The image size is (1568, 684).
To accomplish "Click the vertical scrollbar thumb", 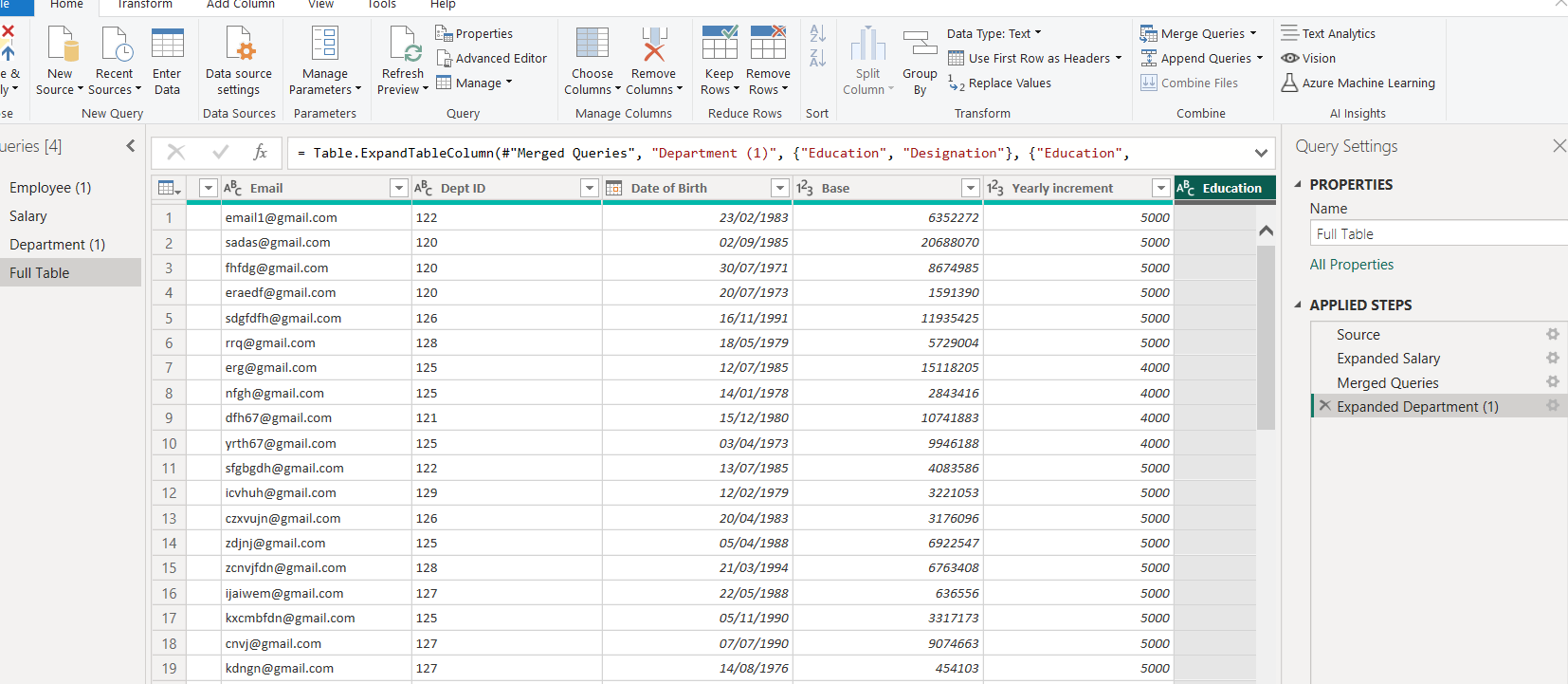I will (1266, 337).
